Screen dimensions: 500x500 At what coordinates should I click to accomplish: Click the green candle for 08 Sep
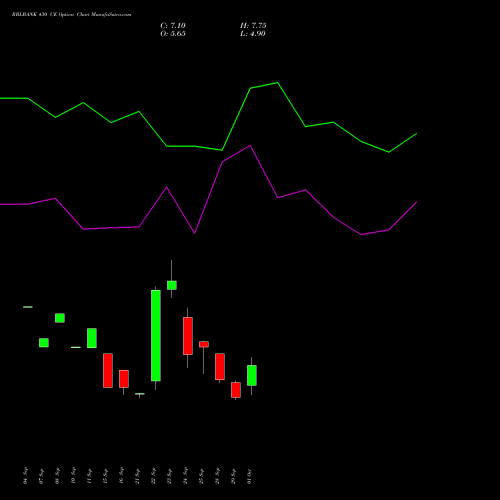[60, 318]
